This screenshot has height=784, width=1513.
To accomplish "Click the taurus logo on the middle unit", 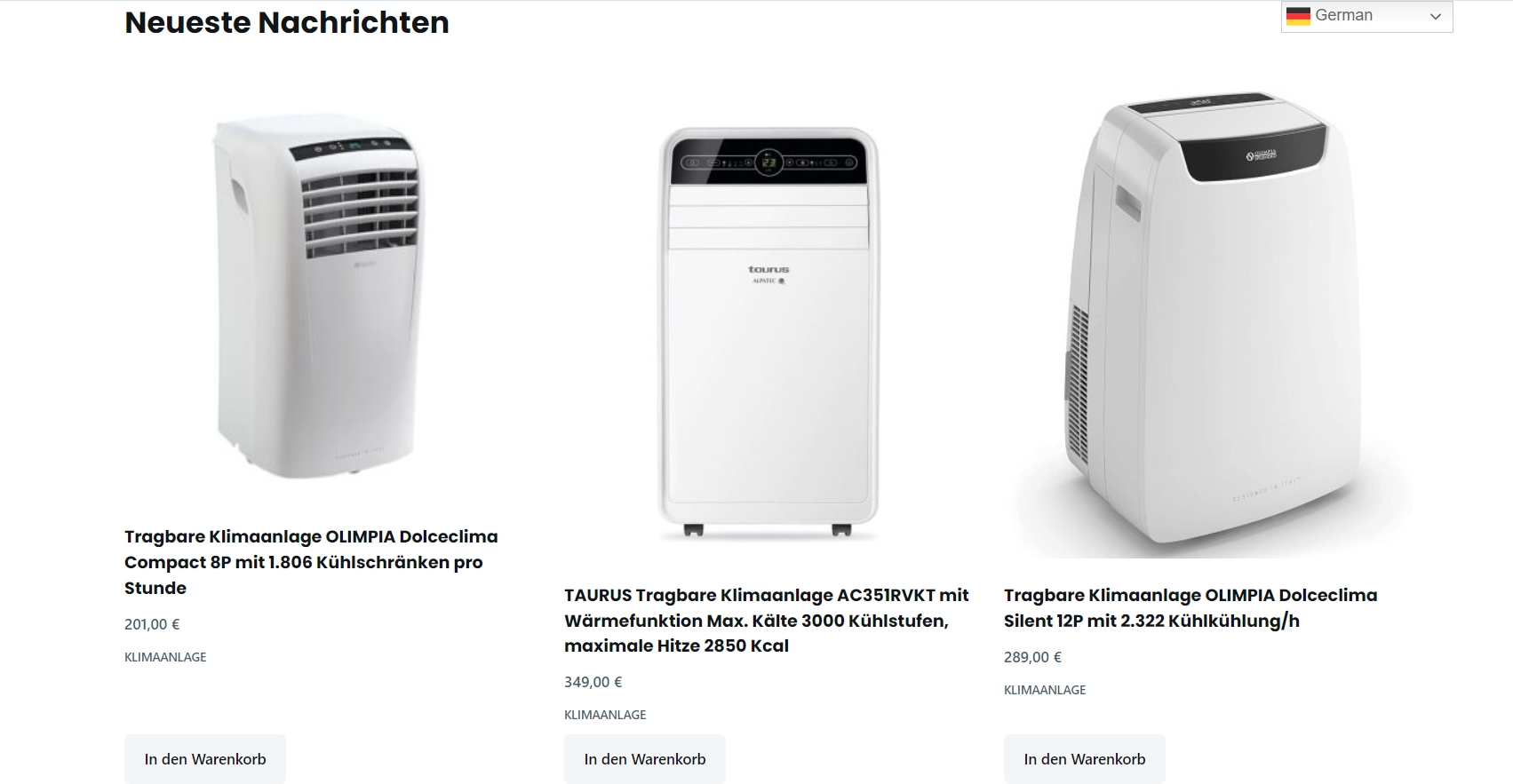I will click(x=768, y=269).
